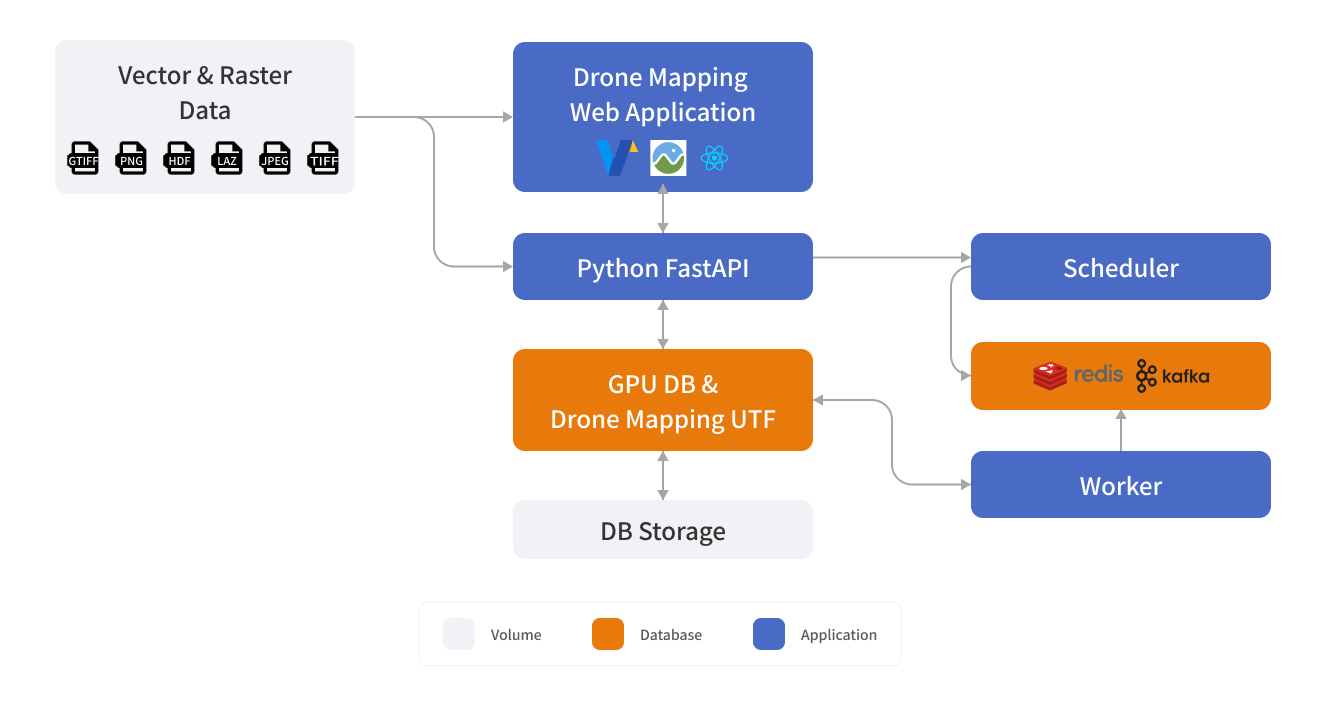
Task: Select the DB Storage box
Action: coord(663,530)
